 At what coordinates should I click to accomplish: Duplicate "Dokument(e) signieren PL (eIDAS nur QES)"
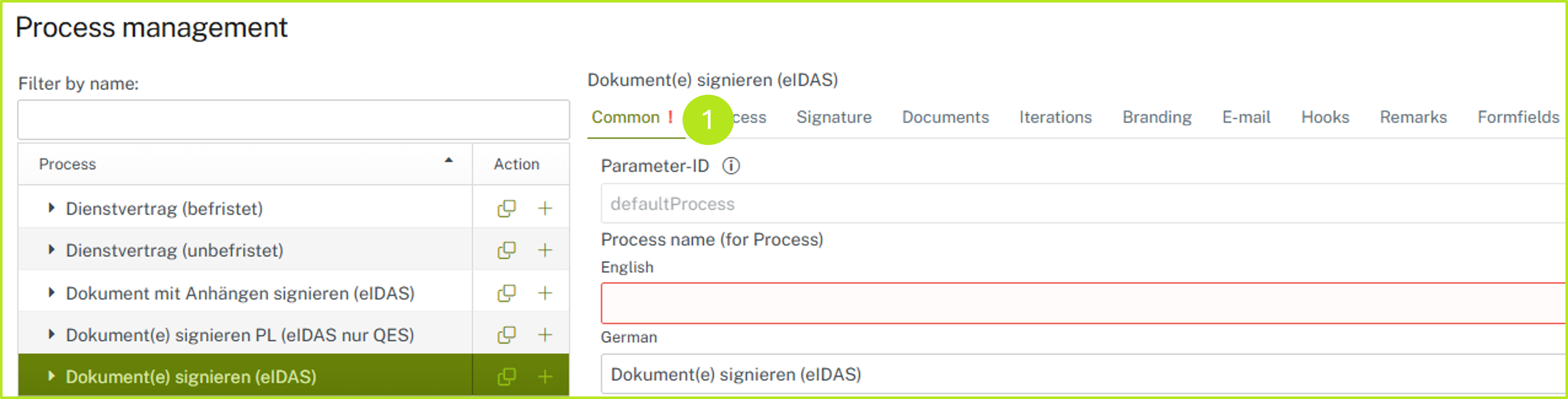(x=506, y=333)
